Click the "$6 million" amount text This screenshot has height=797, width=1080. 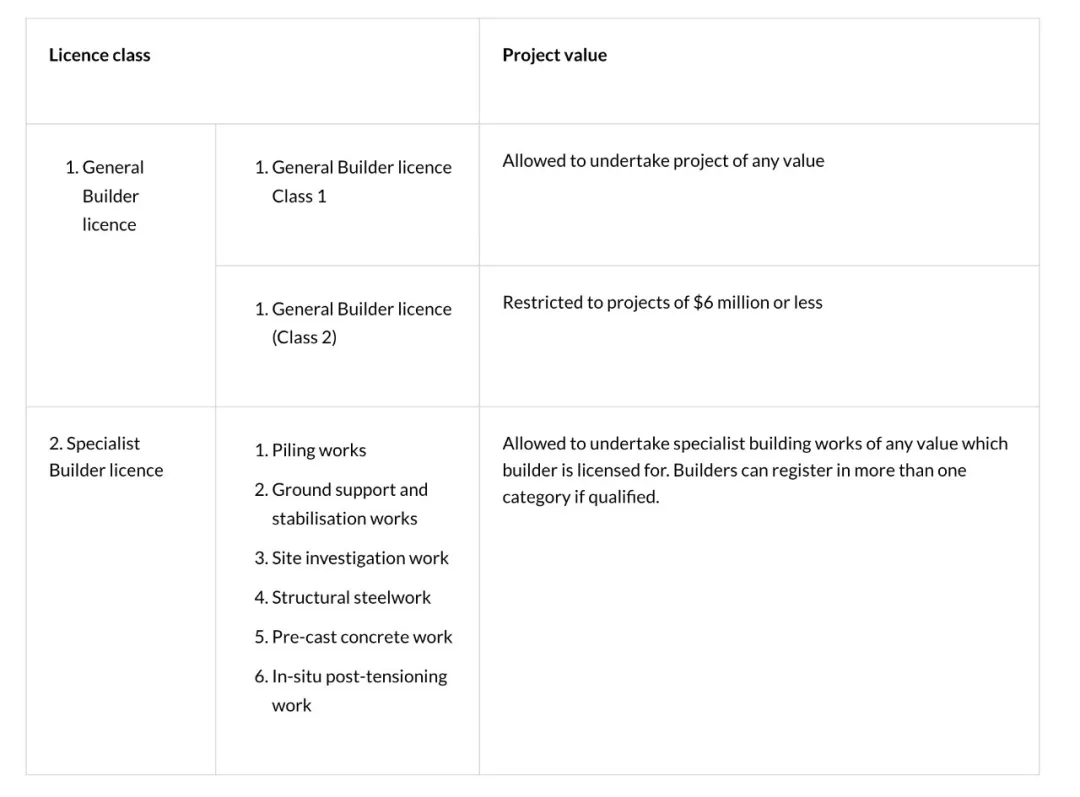click(x=731, y=302)
